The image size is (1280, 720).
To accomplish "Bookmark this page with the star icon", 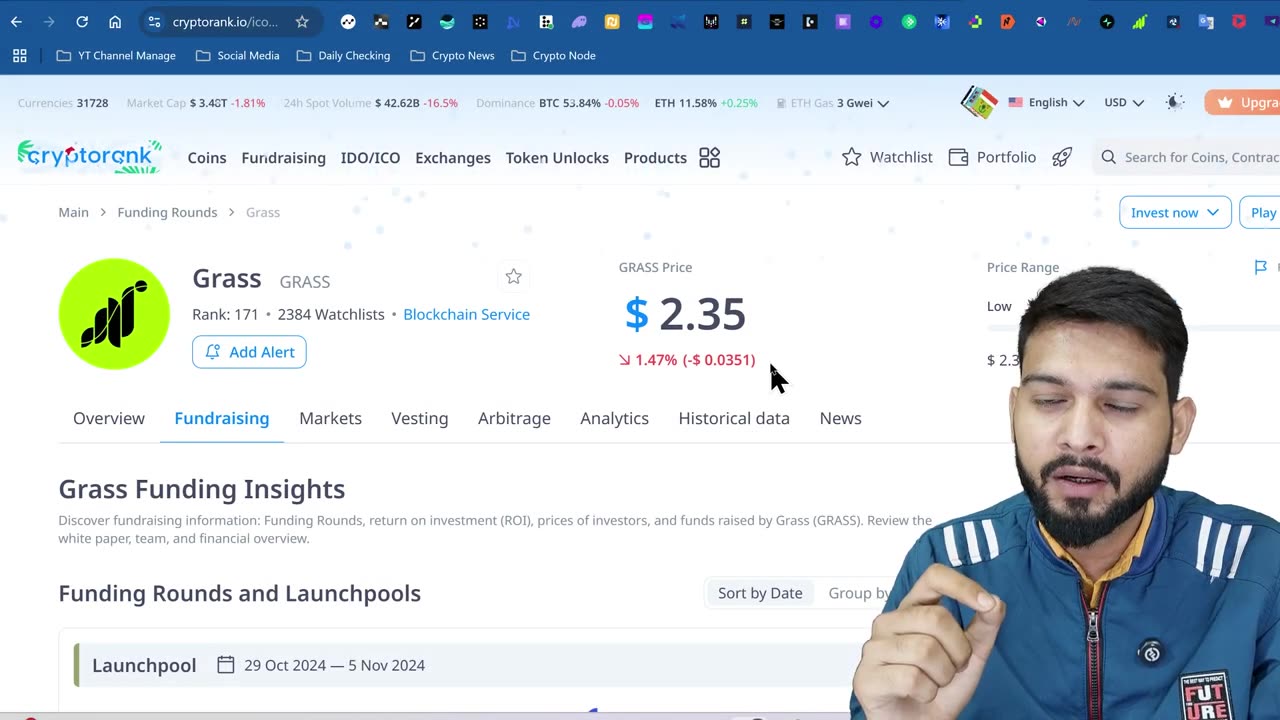I will [x=302, y=21].
